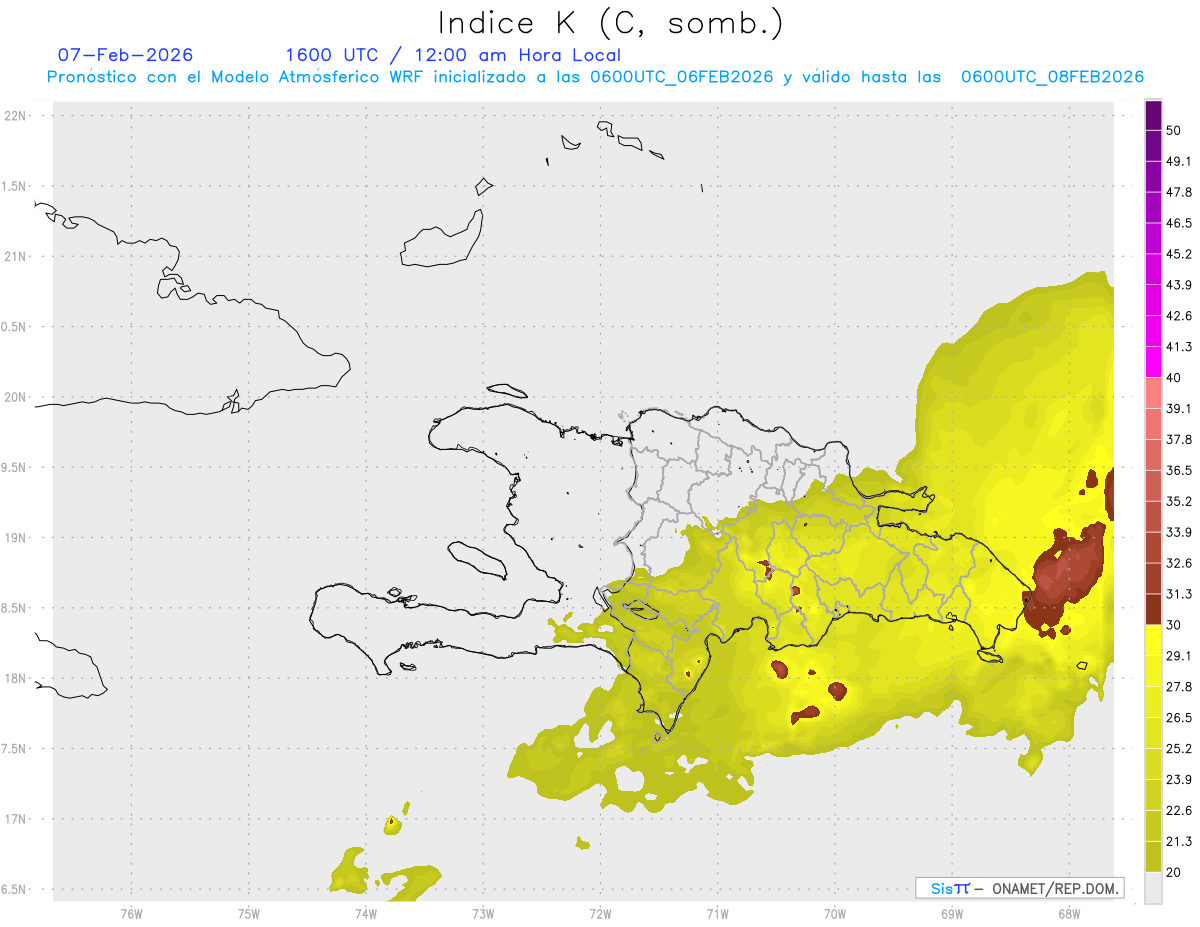Click the '72W' longitude label

click(x=600, y=913)
